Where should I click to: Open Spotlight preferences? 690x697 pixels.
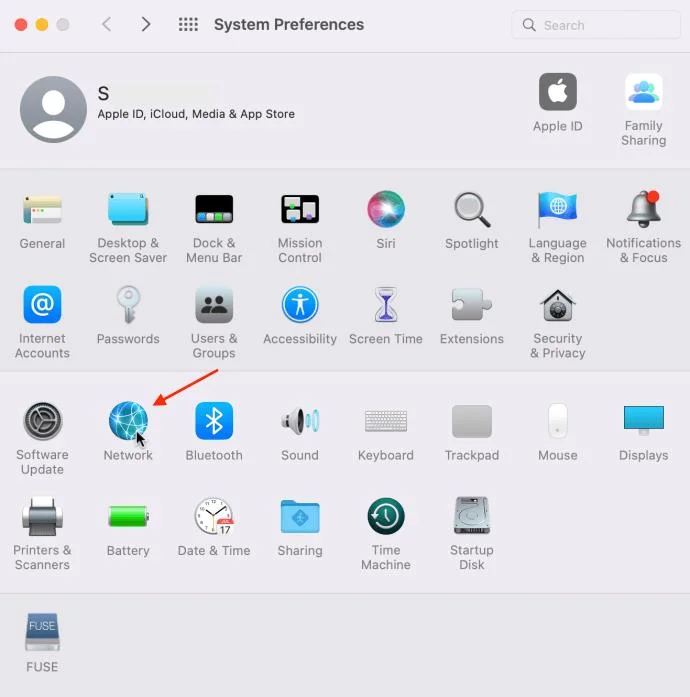pyautogui.click(x=472, y=209)
